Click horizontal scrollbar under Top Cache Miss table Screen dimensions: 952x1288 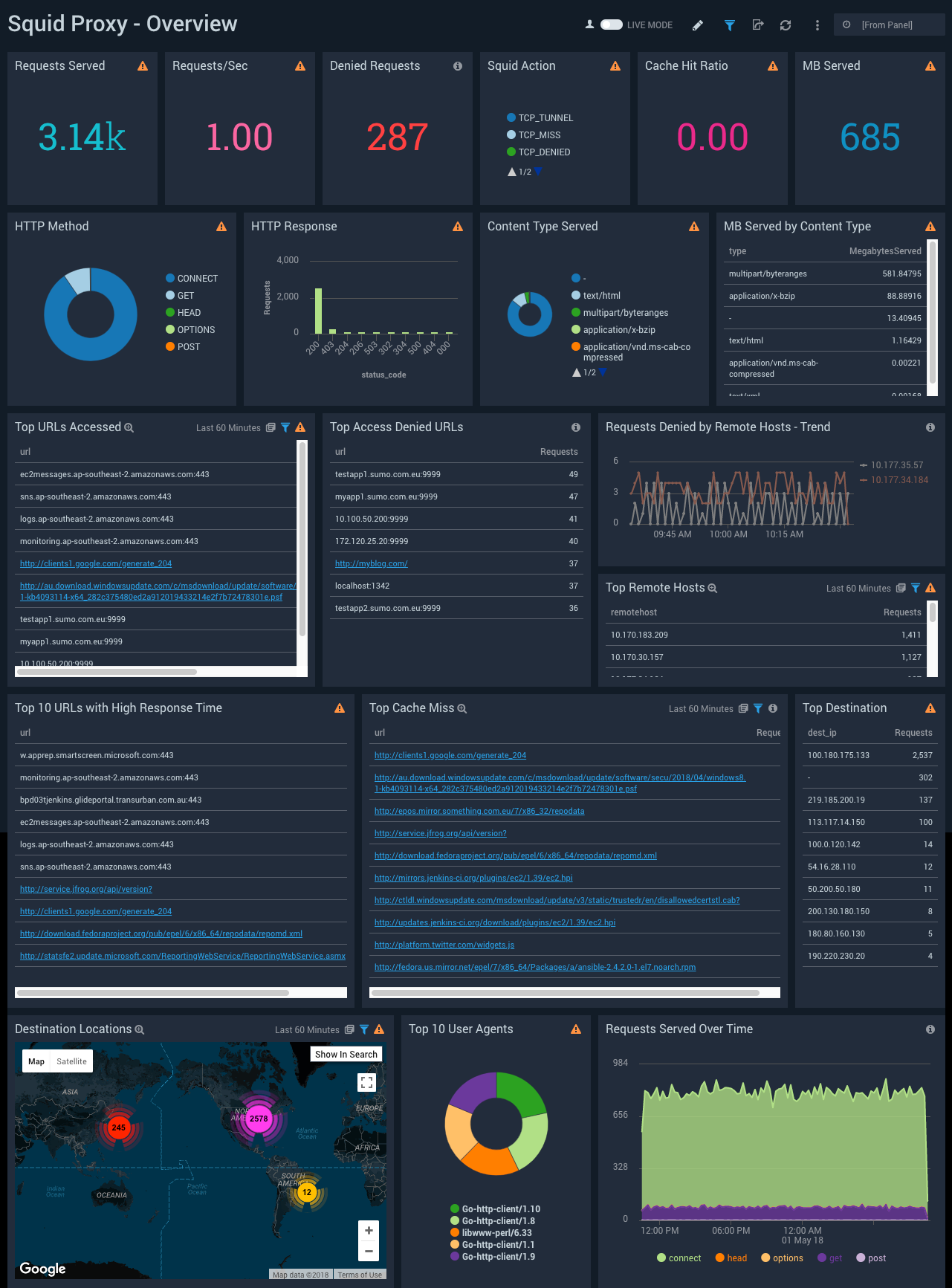tap(565, 992)
